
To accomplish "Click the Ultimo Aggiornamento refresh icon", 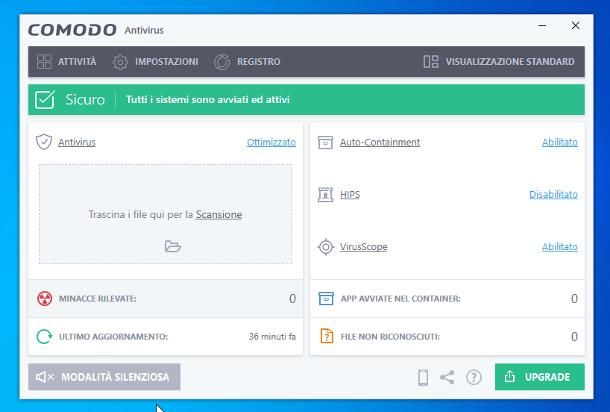I will coord(44,337).
